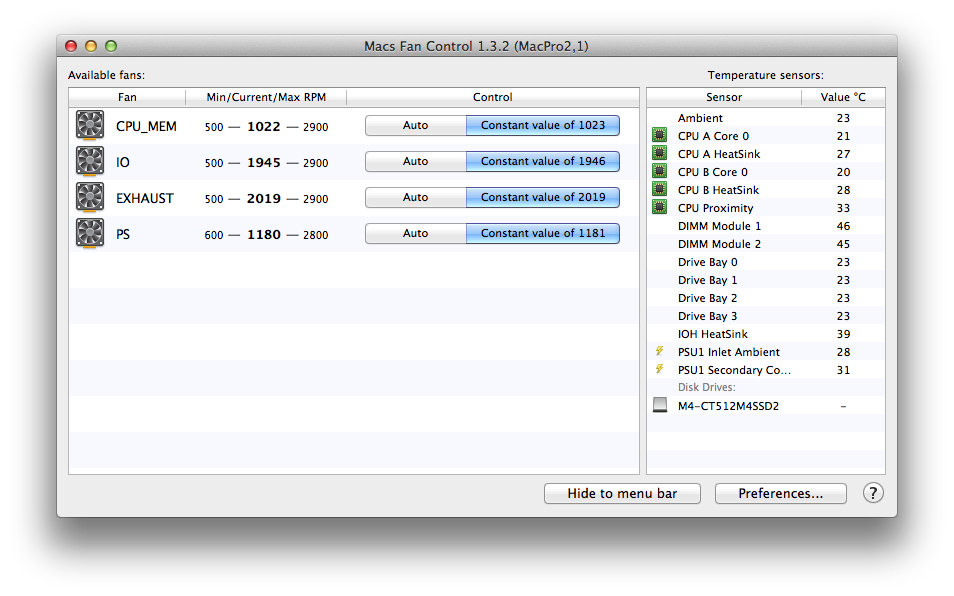Click the CPU B Core 0 chip icon
The width and height of the screenshot is (954, 596).
(x=660, y=171)
